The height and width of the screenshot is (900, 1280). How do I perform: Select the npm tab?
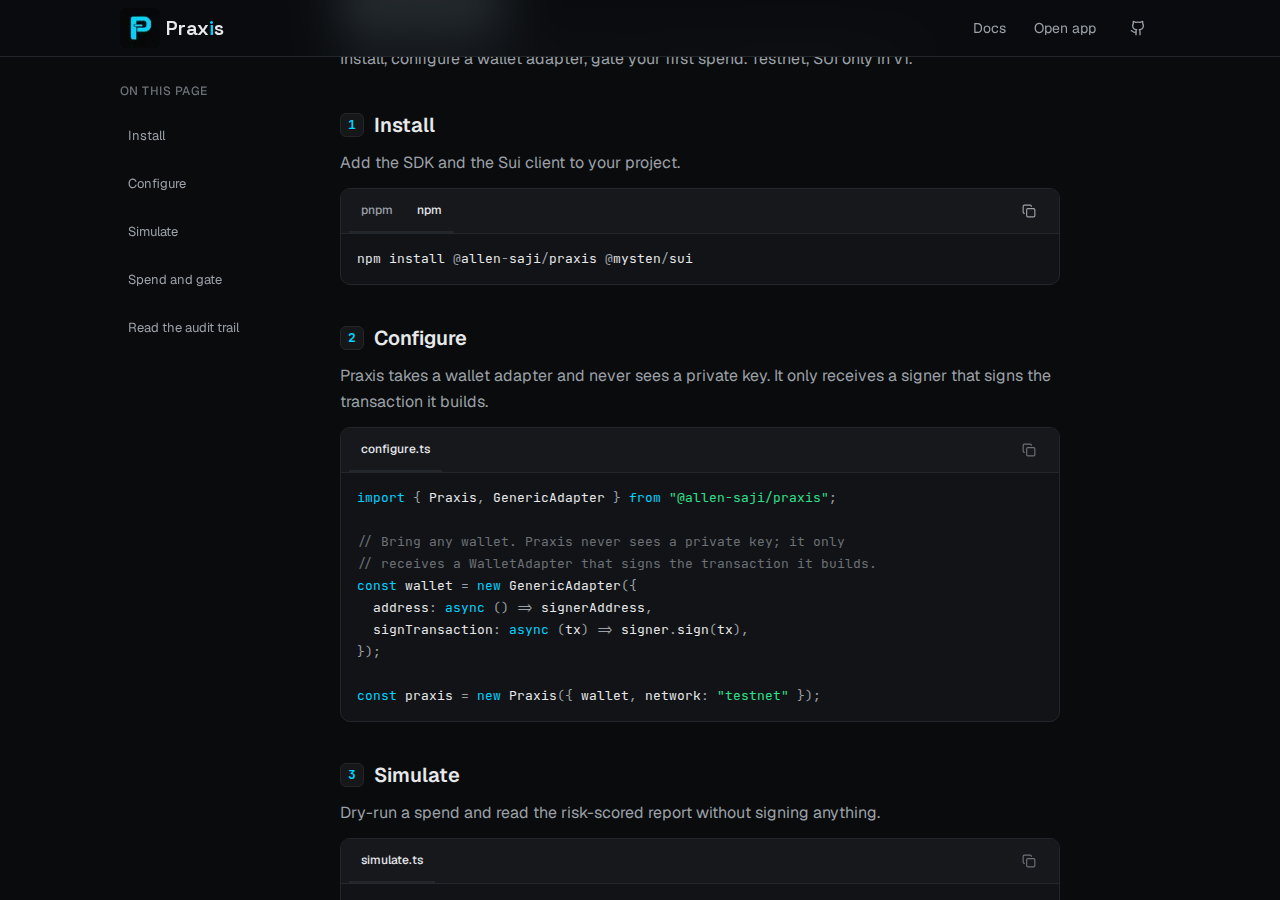pyautogui.click(x=429, y=210)
